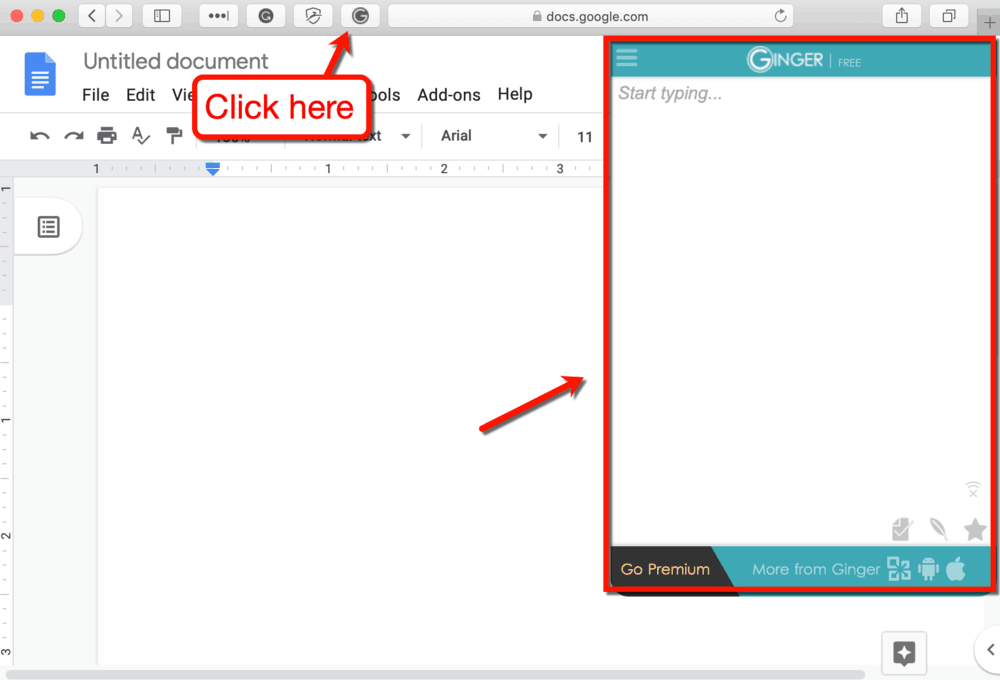Click the 'More from Ginger' text

pyautogui.click(x=816, y=569)
